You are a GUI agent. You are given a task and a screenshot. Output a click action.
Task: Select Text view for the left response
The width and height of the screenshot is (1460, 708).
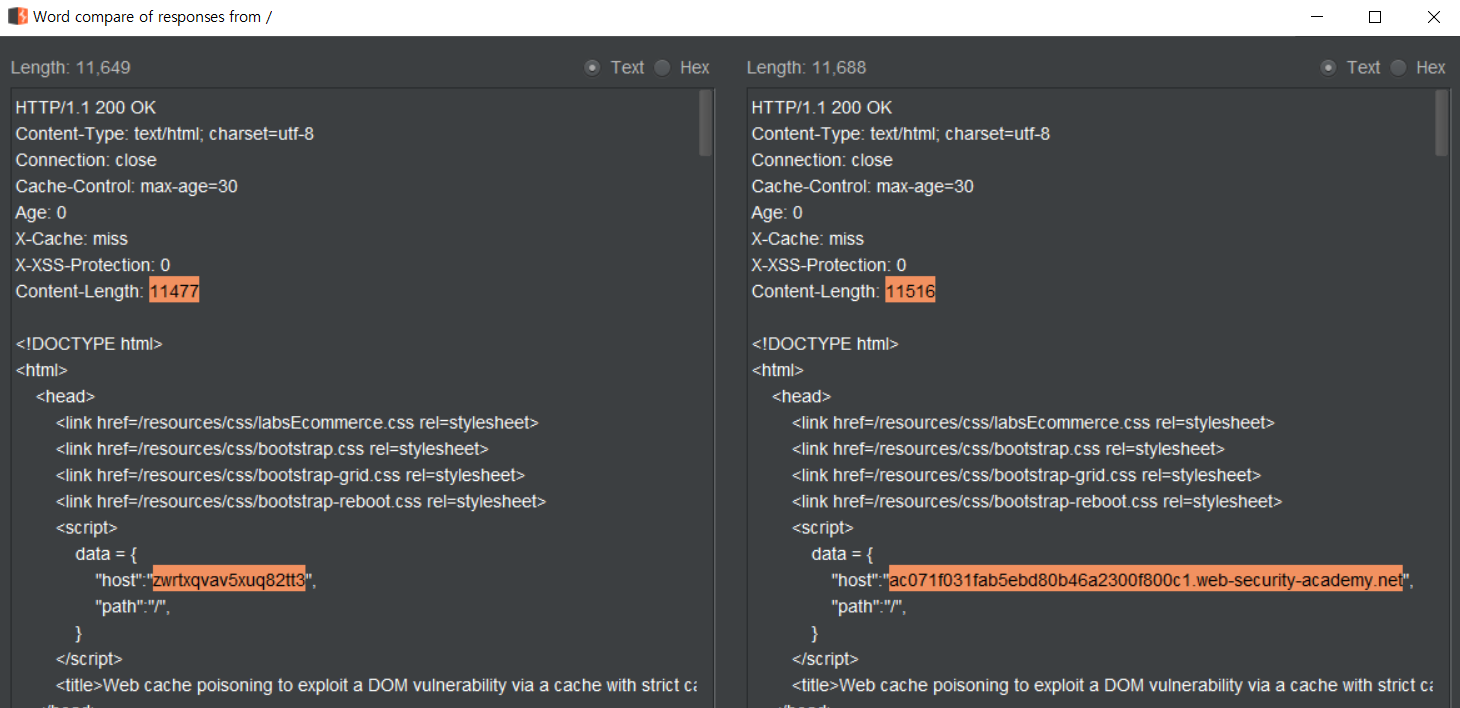pyautogui.click(x=592, y=67)
